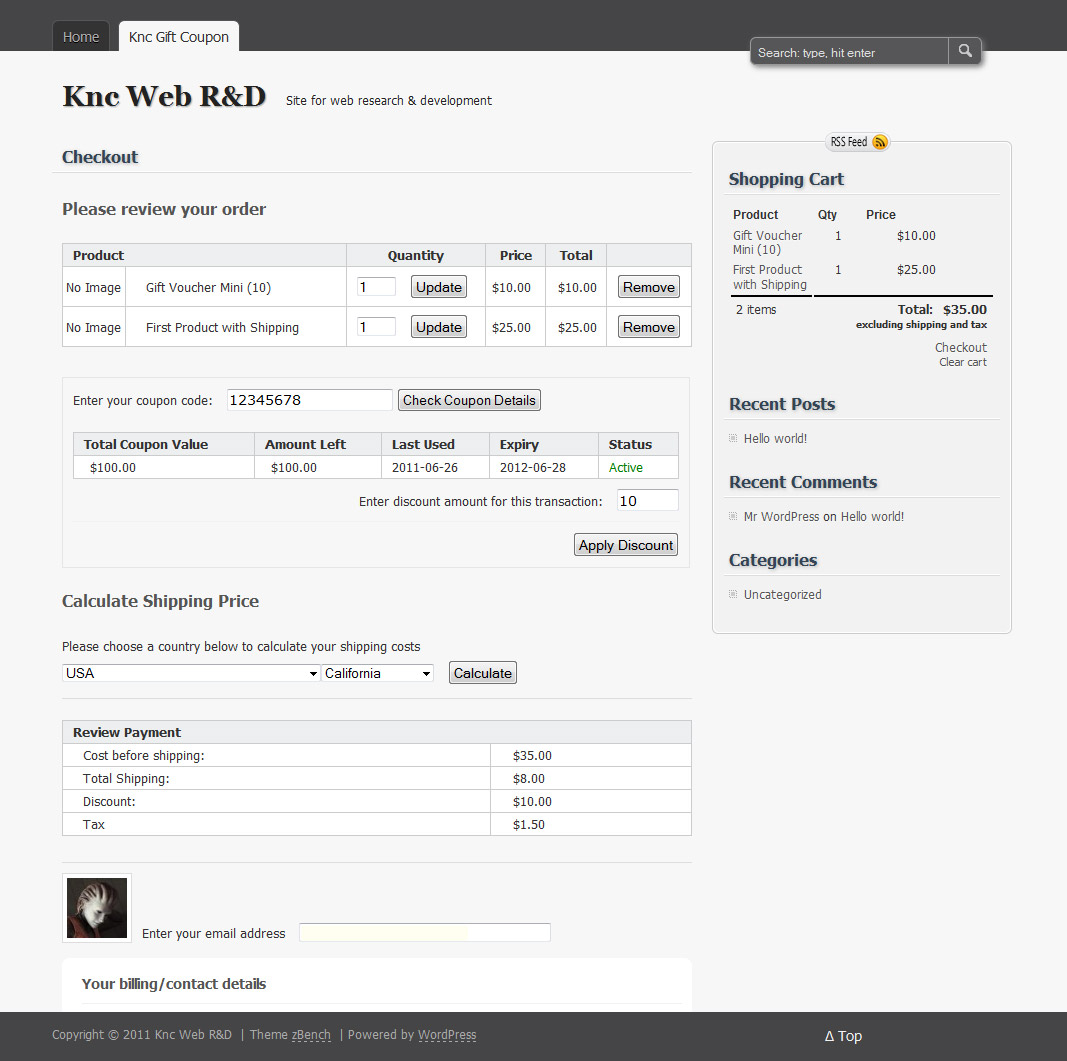Open the USA country dropdown
The image size is (1067, 1061).
[191, 673]
